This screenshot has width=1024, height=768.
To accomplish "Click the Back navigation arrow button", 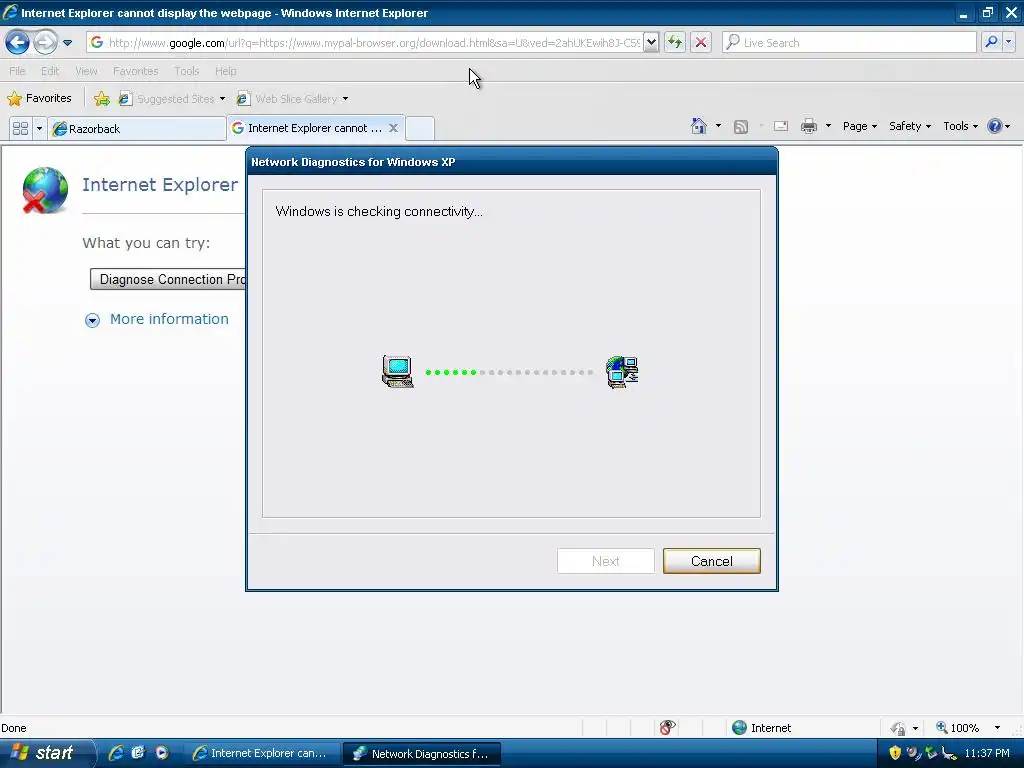I will point(17,42).
